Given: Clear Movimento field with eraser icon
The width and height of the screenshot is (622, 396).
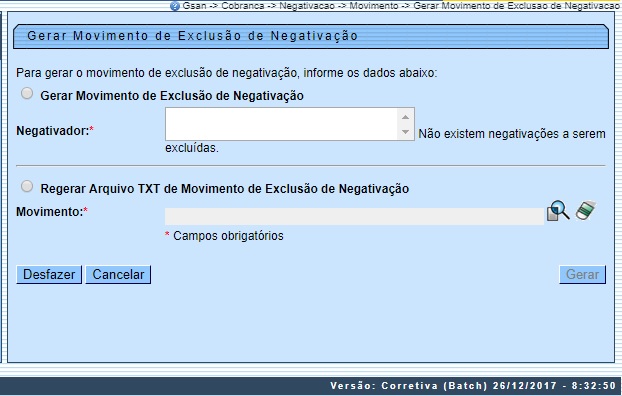Looking at the screenshot, I should coord(586,210).
